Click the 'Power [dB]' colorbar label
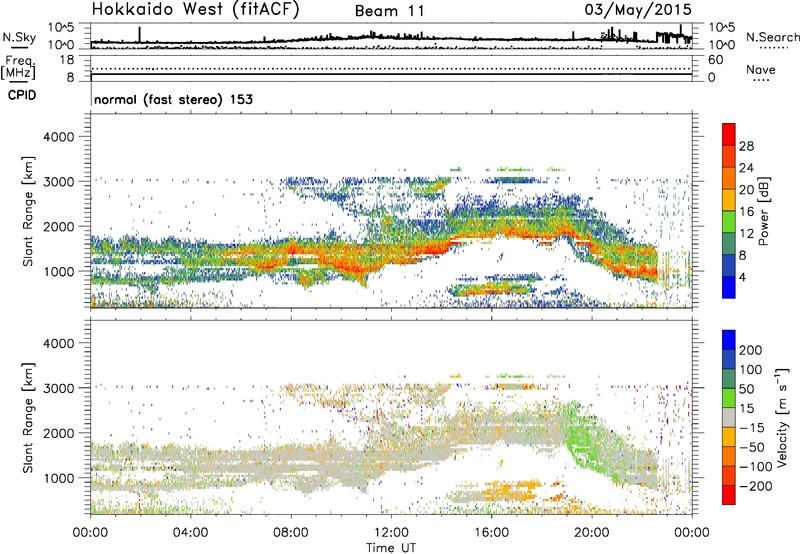Viewport: 800px width, 554px height. click(764, 211)
